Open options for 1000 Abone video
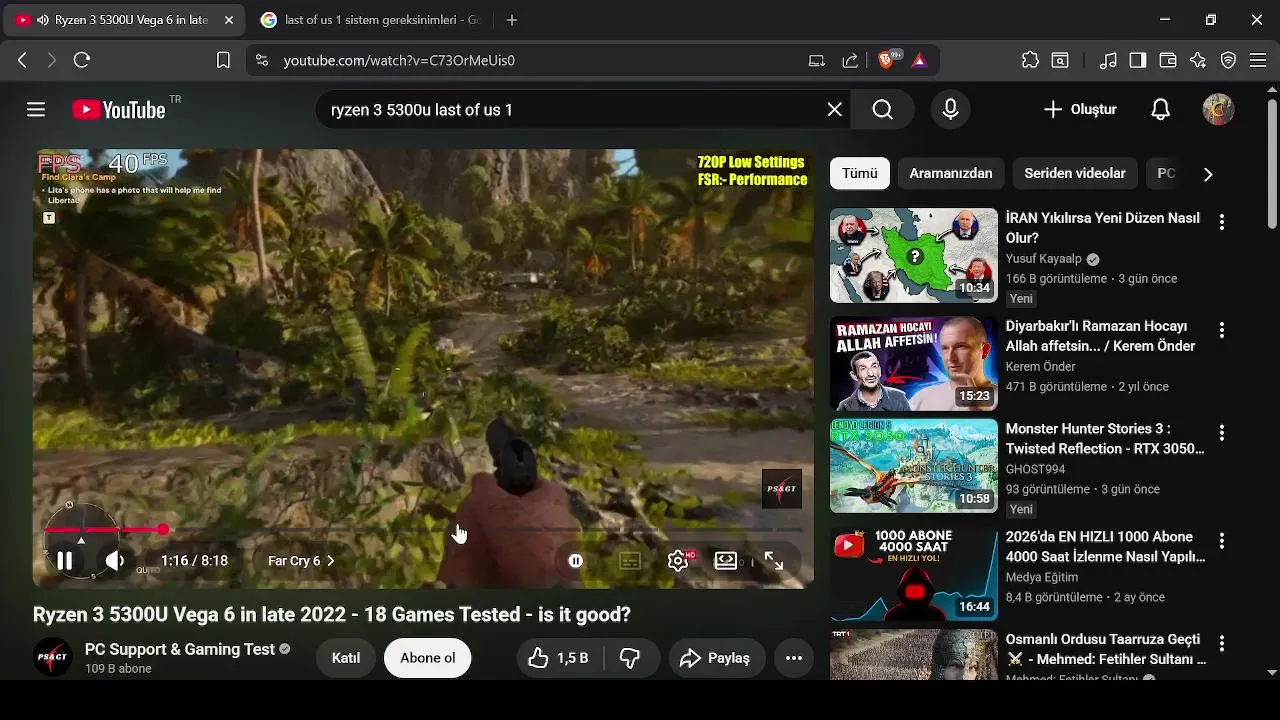The width and height of the screenshot is (1280, 720). click(x=1221, y=541)
